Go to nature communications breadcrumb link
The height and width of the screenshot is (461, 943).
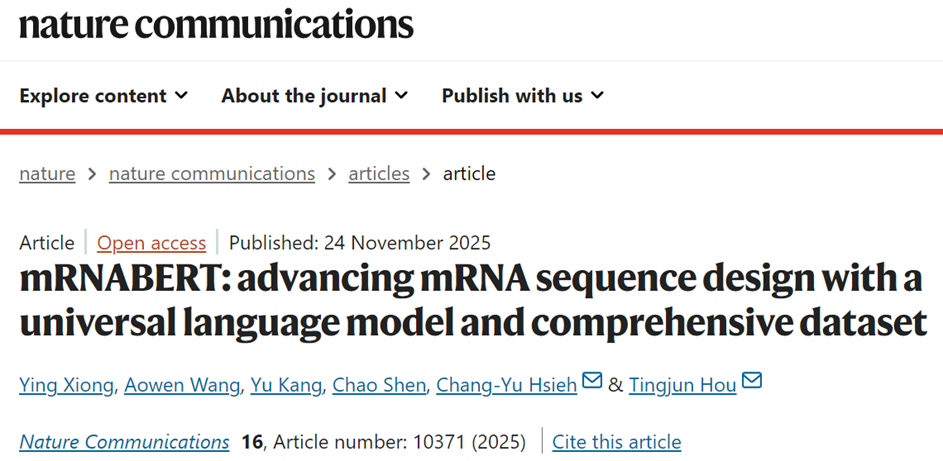tap(212, 174)
